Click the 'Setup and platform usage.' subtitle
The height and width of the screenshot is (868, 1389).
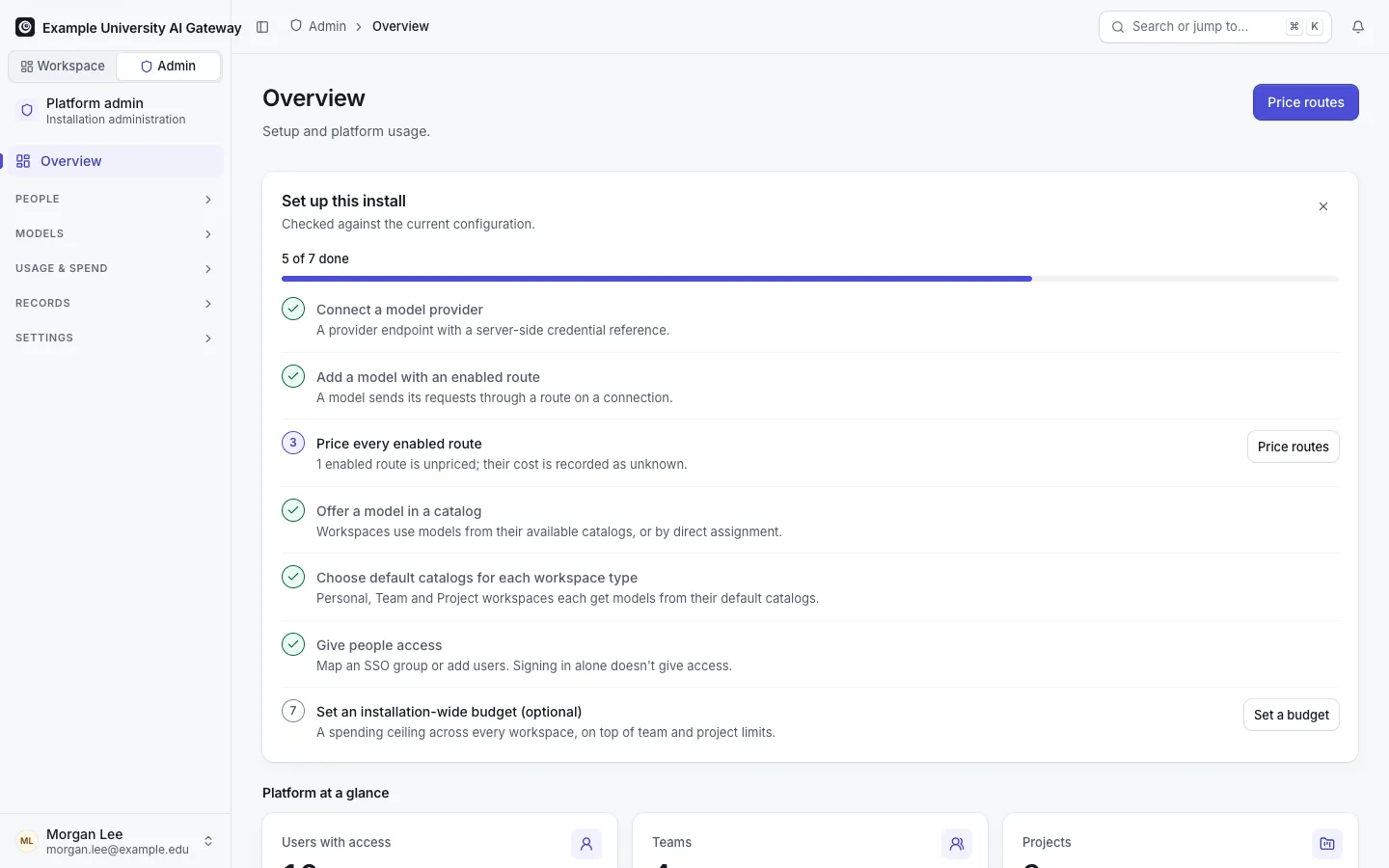[x=346, y=131]
